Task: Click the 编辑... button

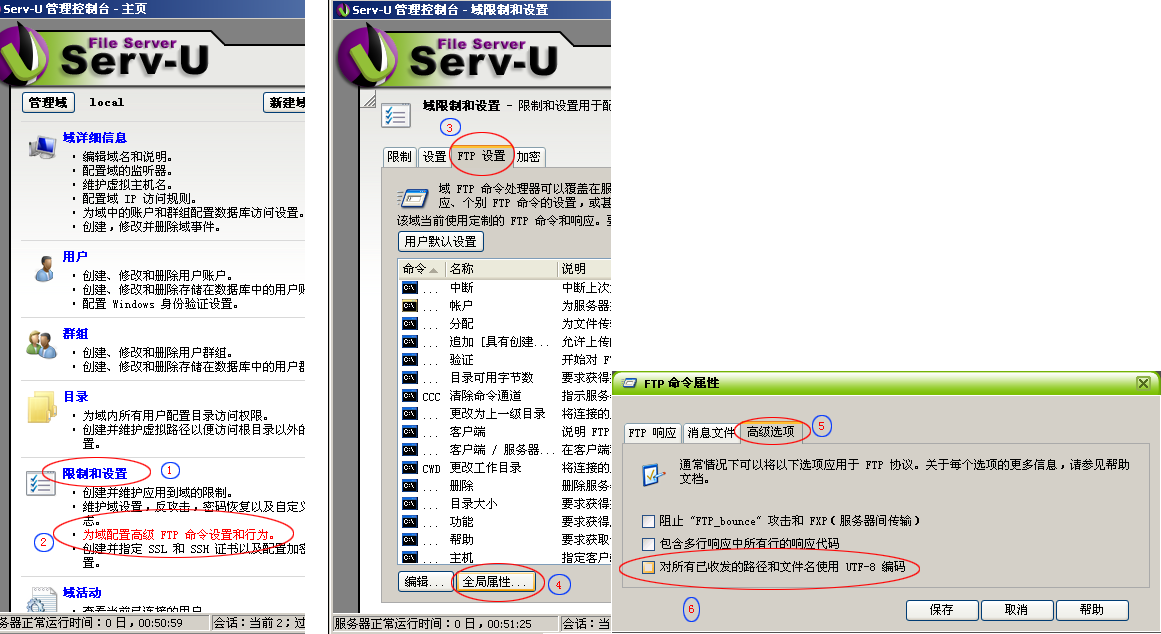Action: tap(425, 582)
